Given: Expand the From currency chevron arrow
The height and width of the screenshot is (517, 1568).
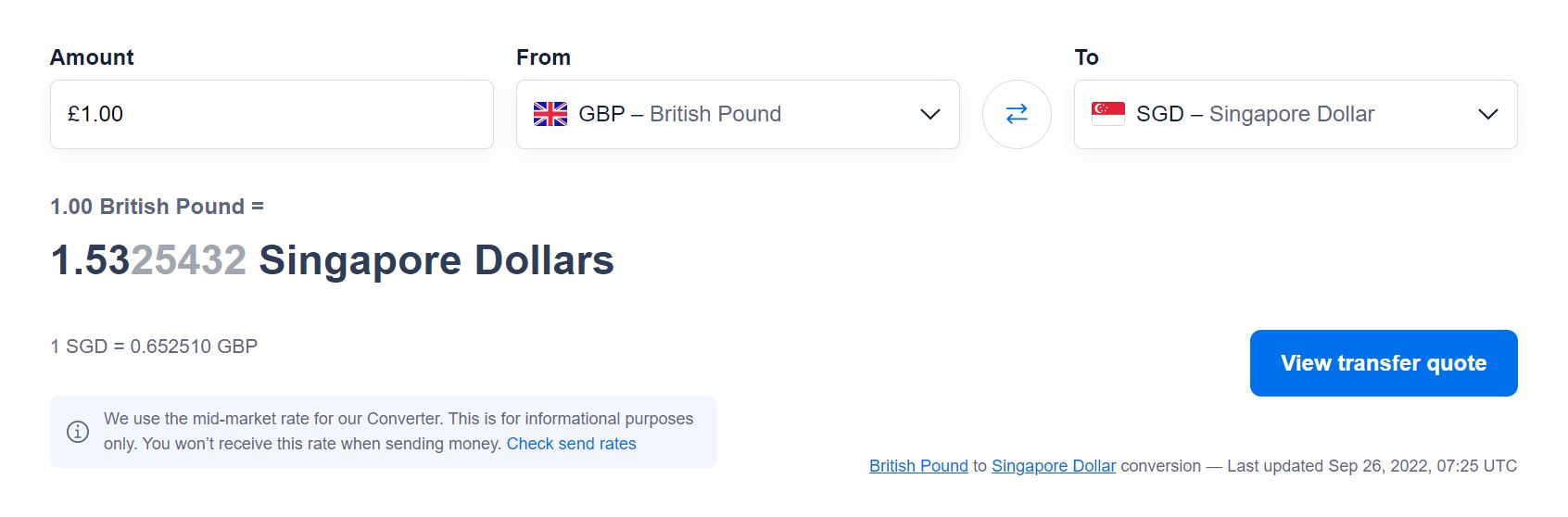Looking at the screenshot, I should (929, 114).
